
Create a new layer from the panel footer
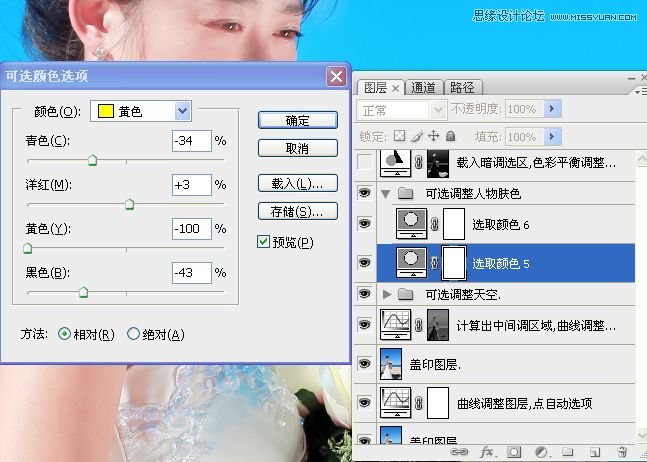[595, 452]
